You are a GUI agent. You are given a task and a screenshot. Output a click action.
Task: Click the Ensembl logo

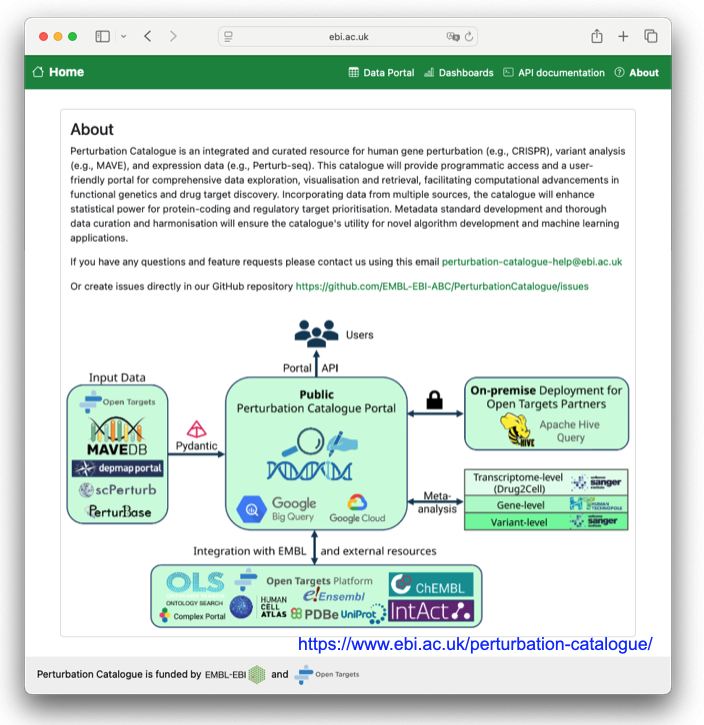point(334,596)
